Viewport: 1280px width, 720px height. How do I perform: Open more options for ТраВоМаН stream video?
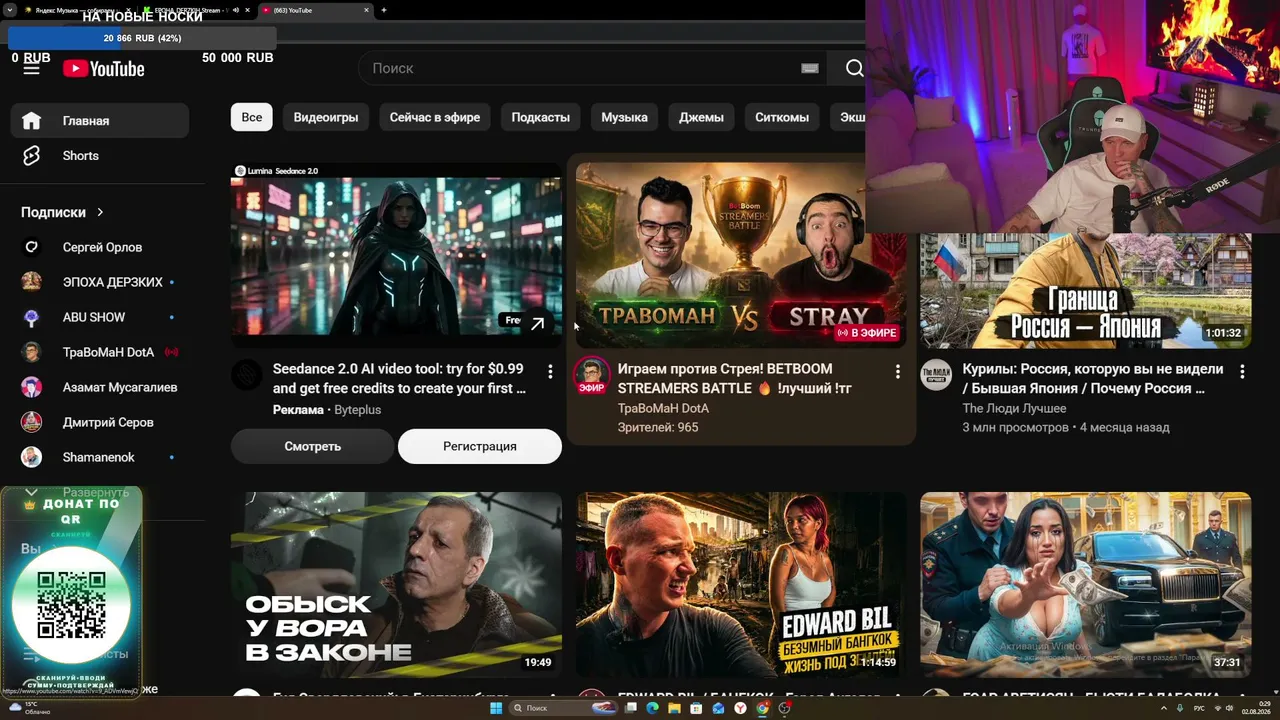coord(897,372)
